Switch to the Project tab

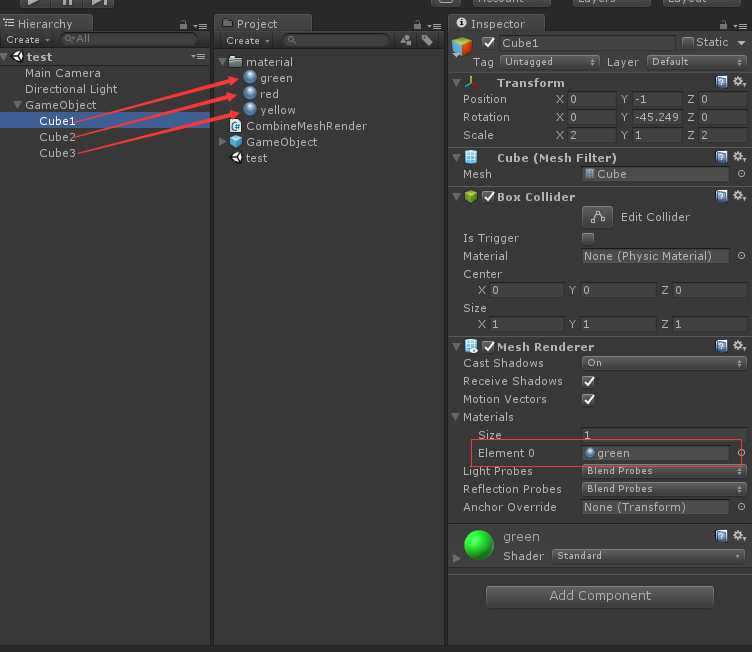256,24
